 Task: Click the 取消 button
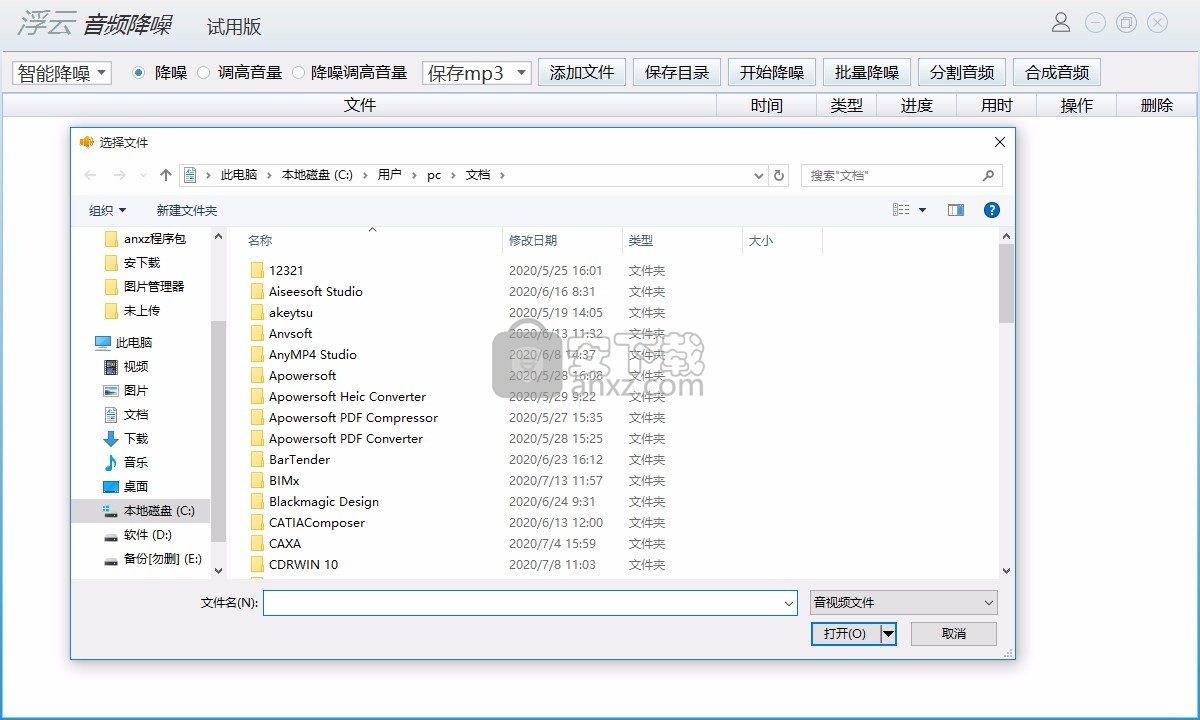pyautogui.click(x=954, y=633)
